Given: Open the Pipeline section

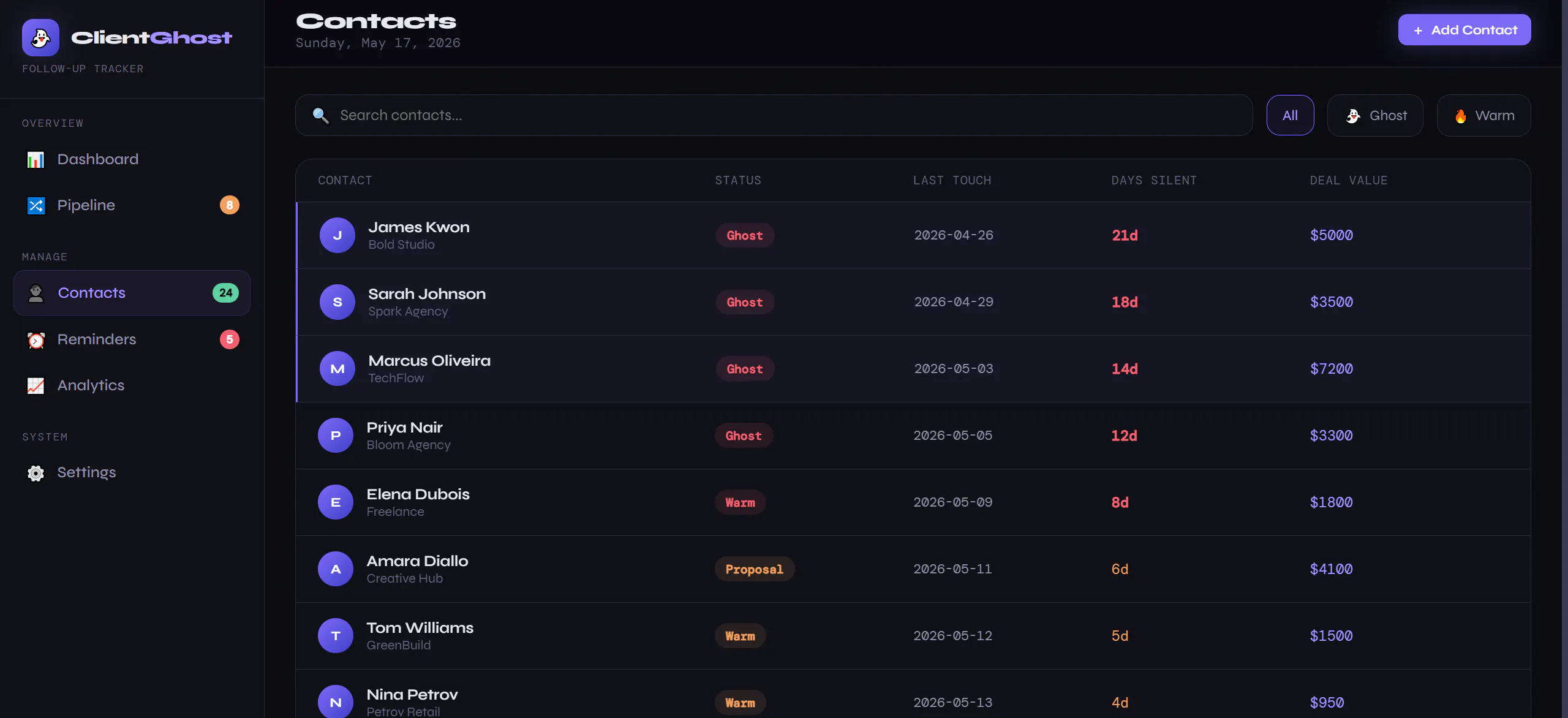Looking at the screenshot, I should 132,205.
